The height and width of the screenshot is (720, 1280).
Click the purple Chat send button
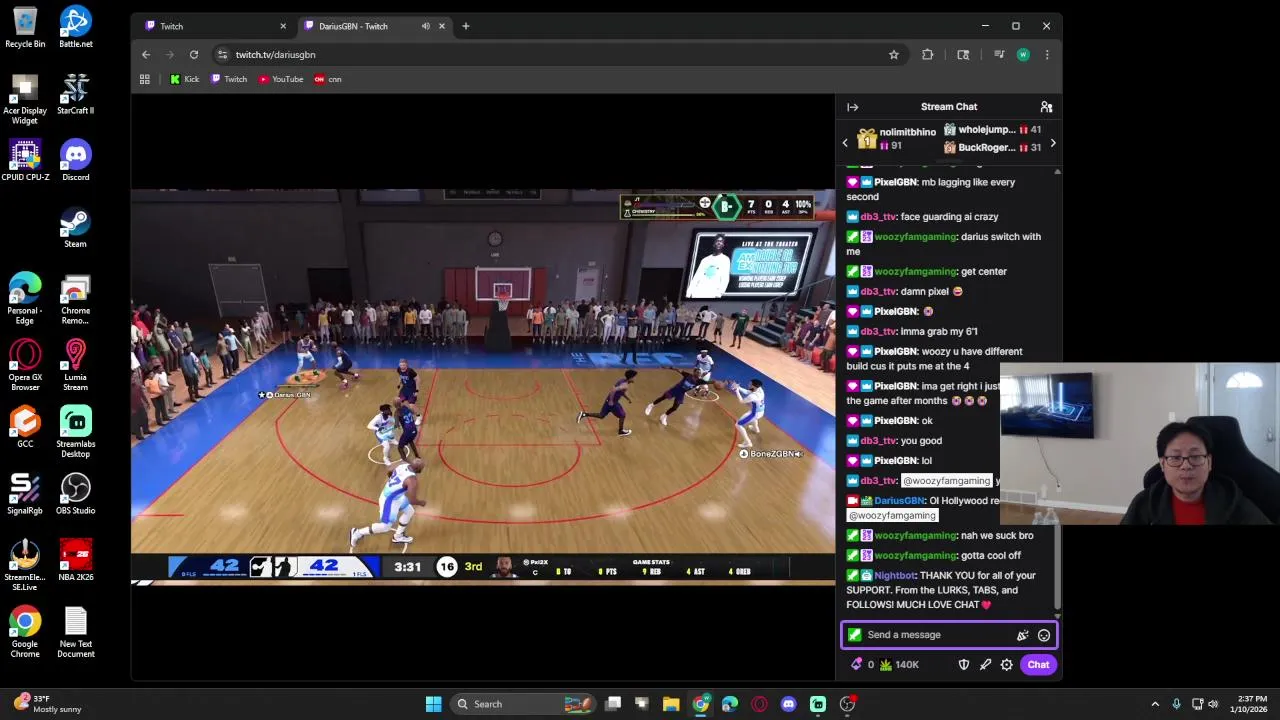pyautogui.click(x=1038, y=665)
